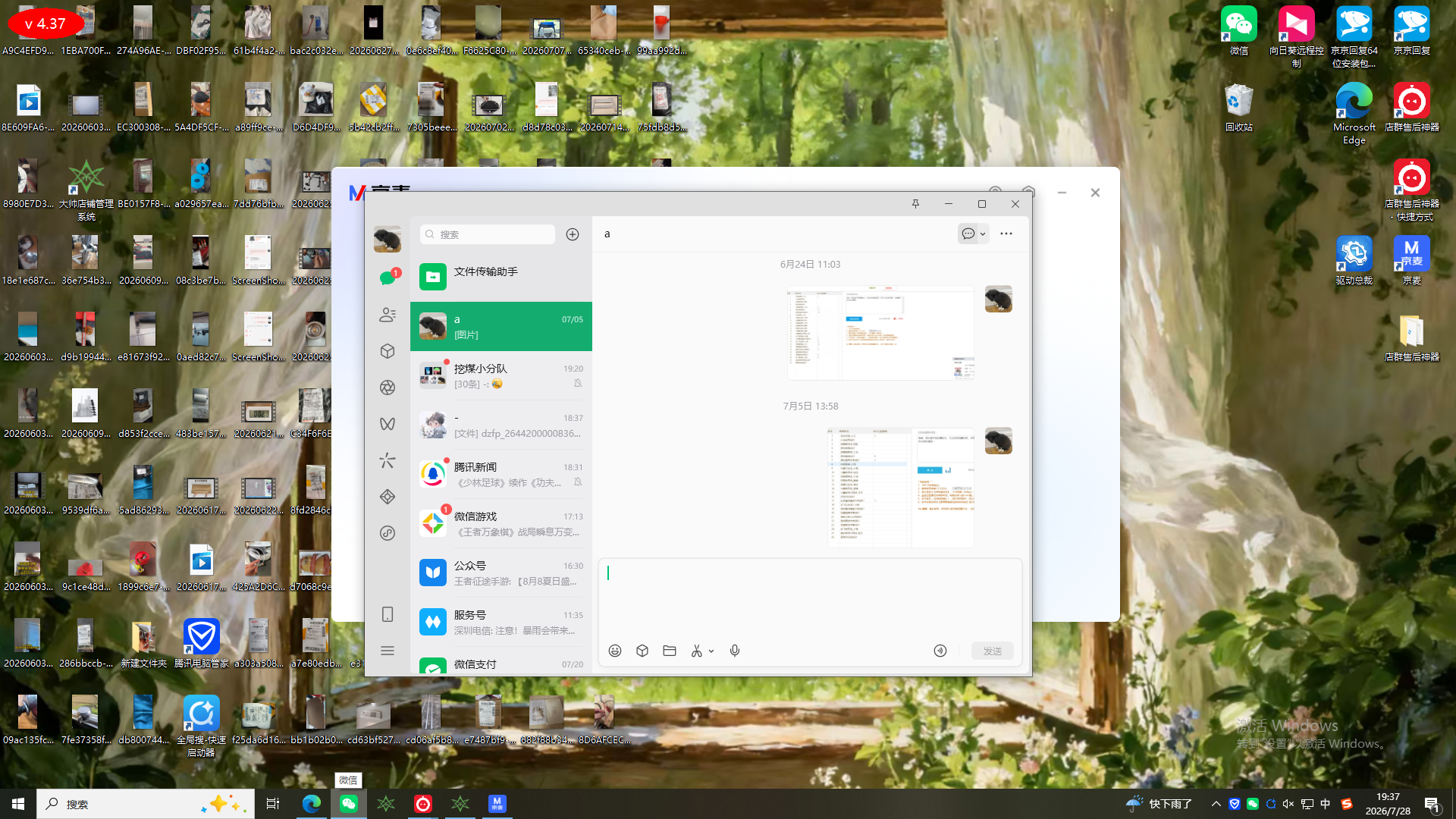Open the three-dot chat info menu
The height and width of the screenshot is (819, 1456).
[1006, 234]
